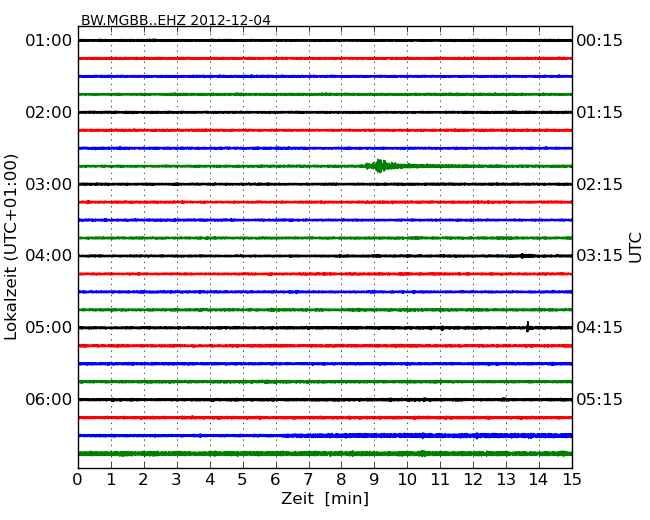Click the Lokalzeit (UTC+01:00) axis label

(11, 247)
